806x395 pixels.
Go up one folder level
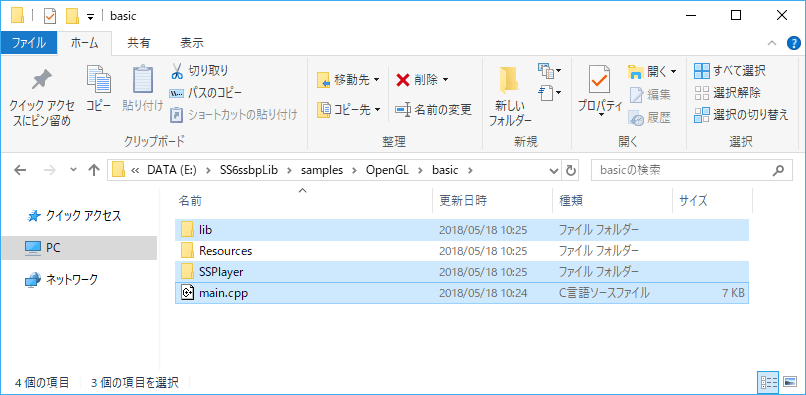(x=94, y=170)
